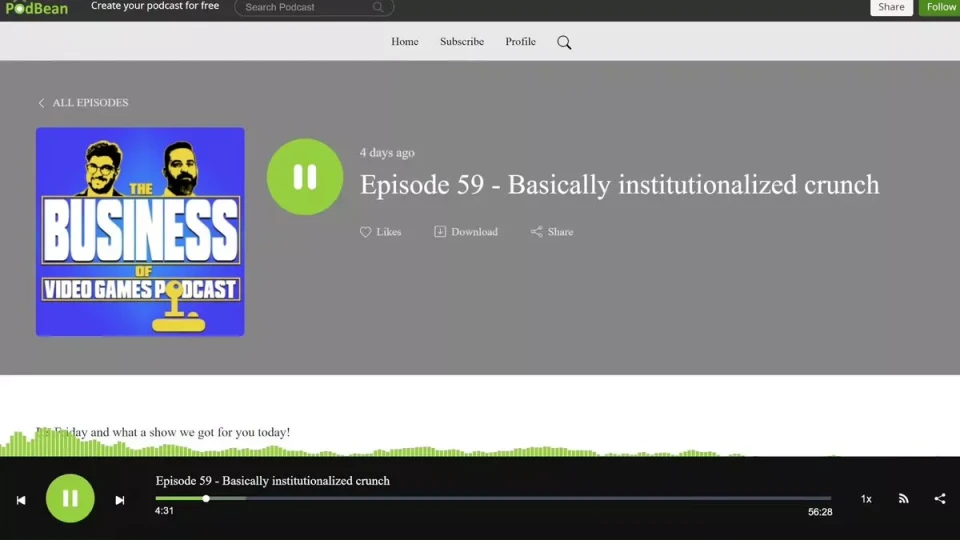The height and width of the screenshot is (540, 960).
Task: Download the episode via Download text
Action: [474, 231]
